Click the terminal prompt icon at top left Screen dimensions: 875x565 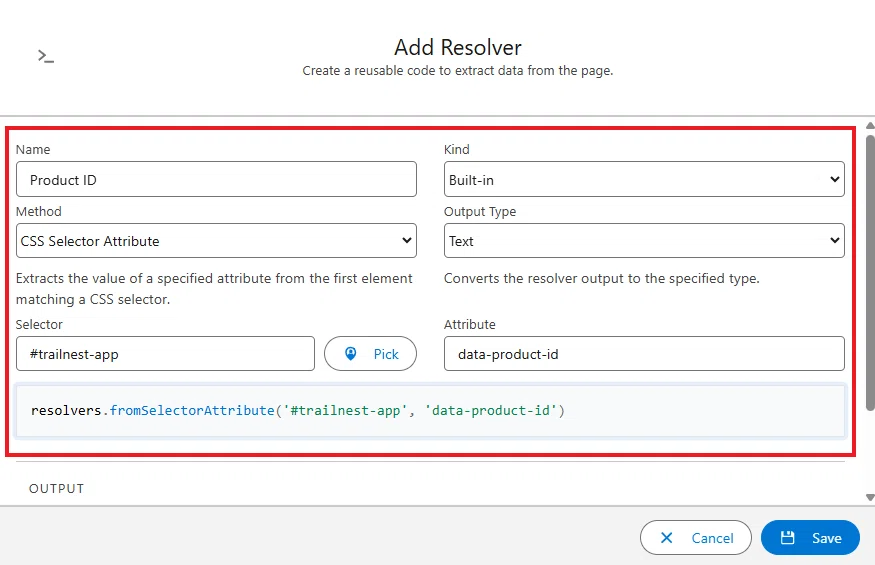click(x=46, y=56)
